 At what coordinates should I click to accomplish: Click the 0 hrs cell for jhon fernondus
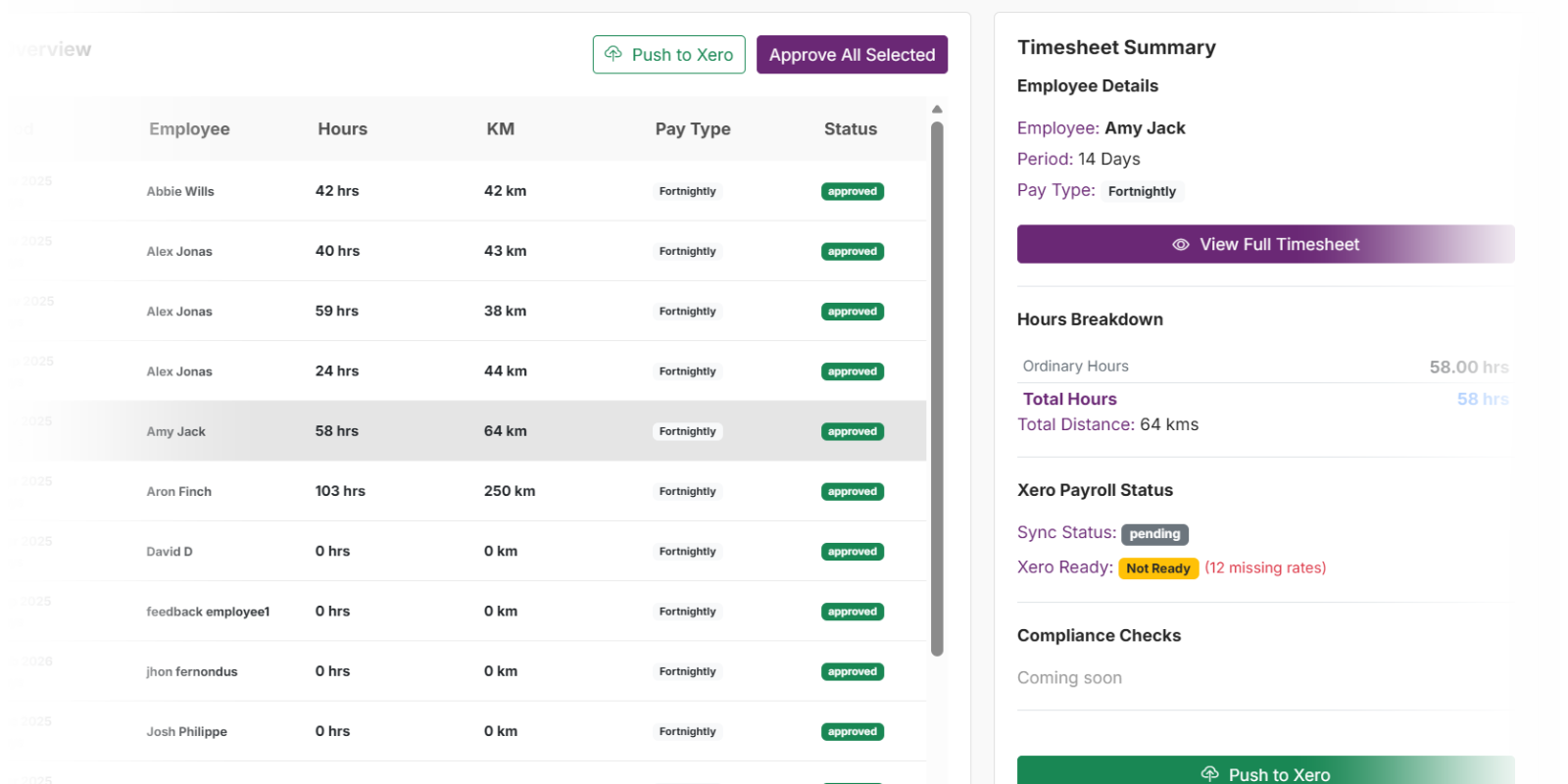coord(332,670)
